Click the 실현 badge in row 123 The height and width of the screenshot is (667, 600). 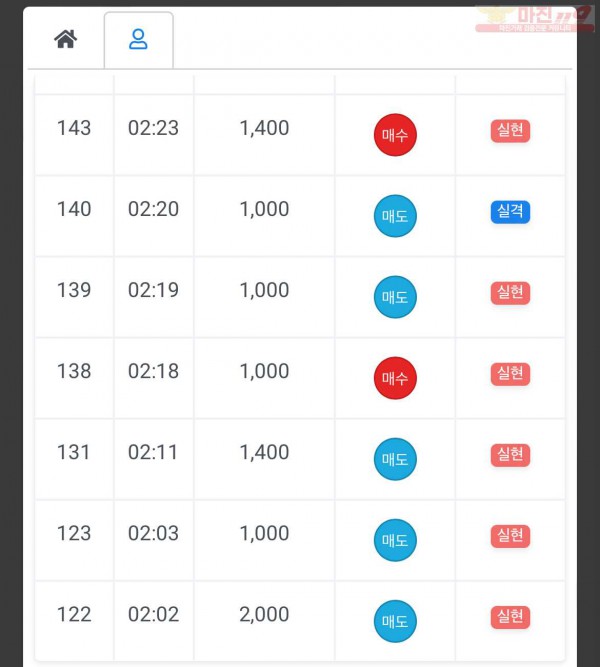(x=510, y=536)
